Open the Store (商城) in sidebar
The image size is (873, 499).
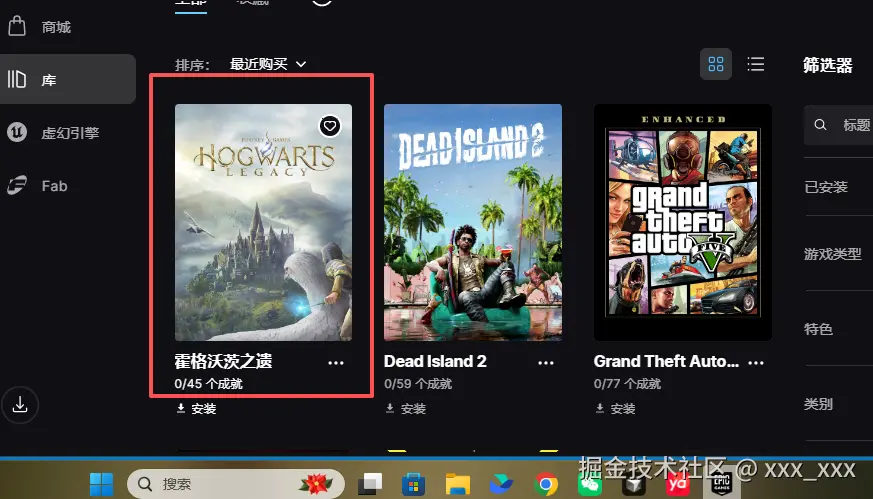pyautogui.click(x=56, y=27)
